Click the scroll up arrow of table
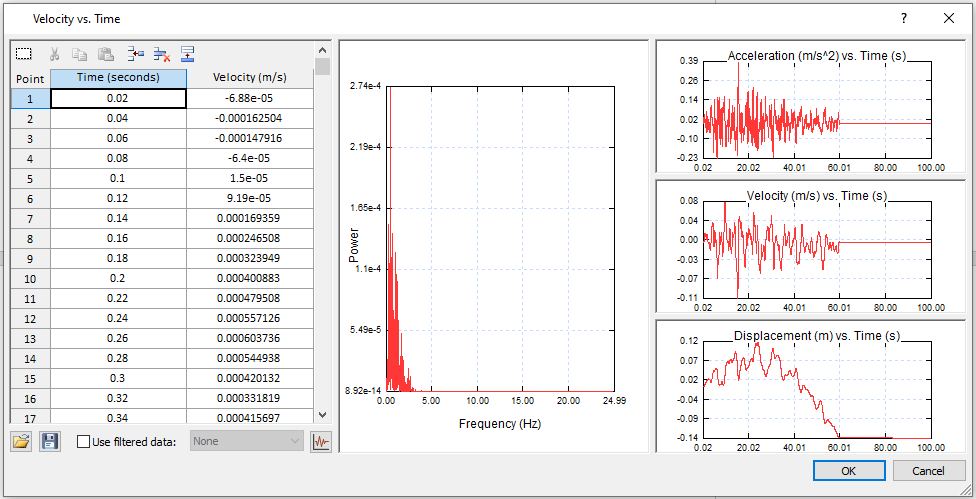 (322, 49)
